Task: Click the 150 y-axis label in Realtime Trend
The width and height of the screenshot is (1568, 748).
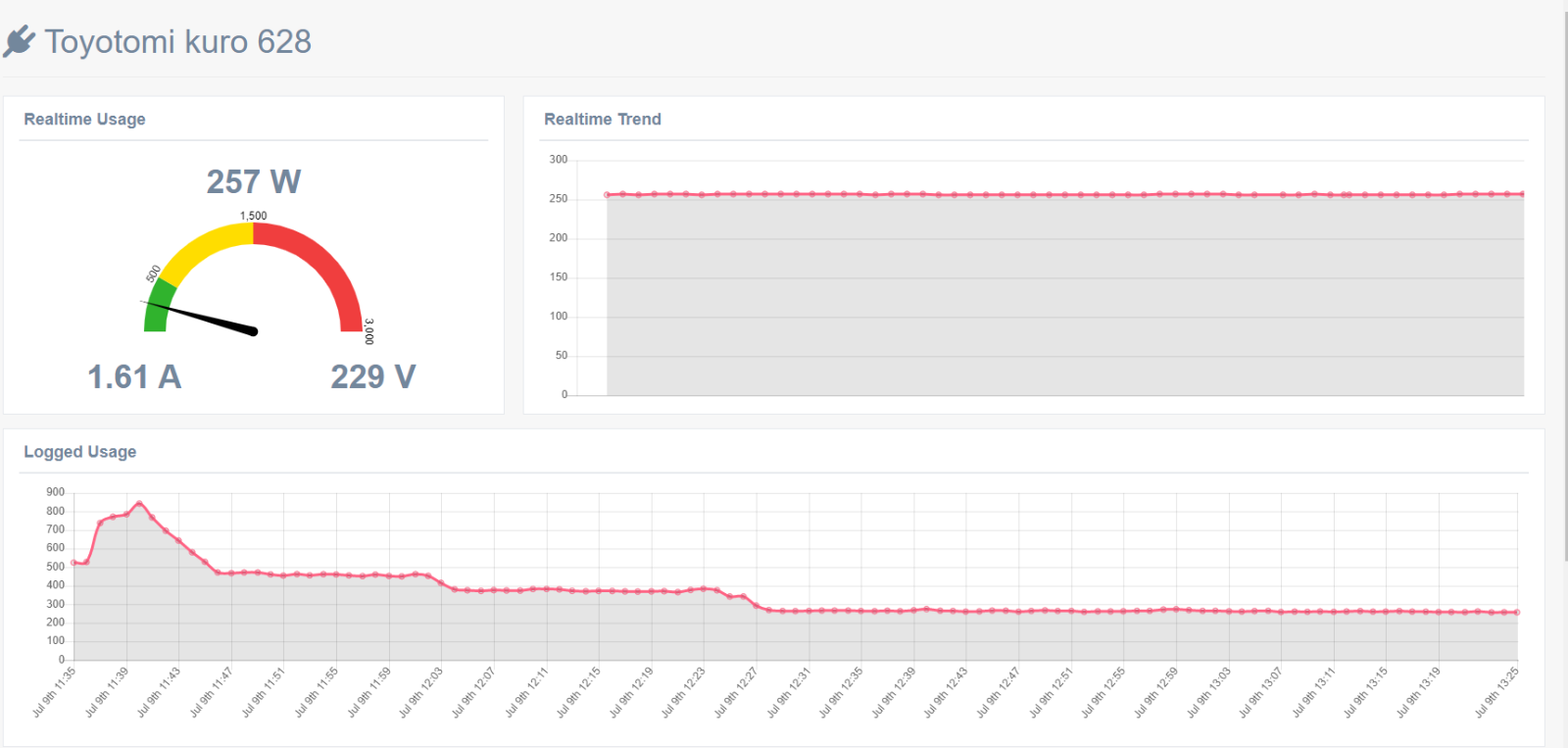Action: (559, 276)
